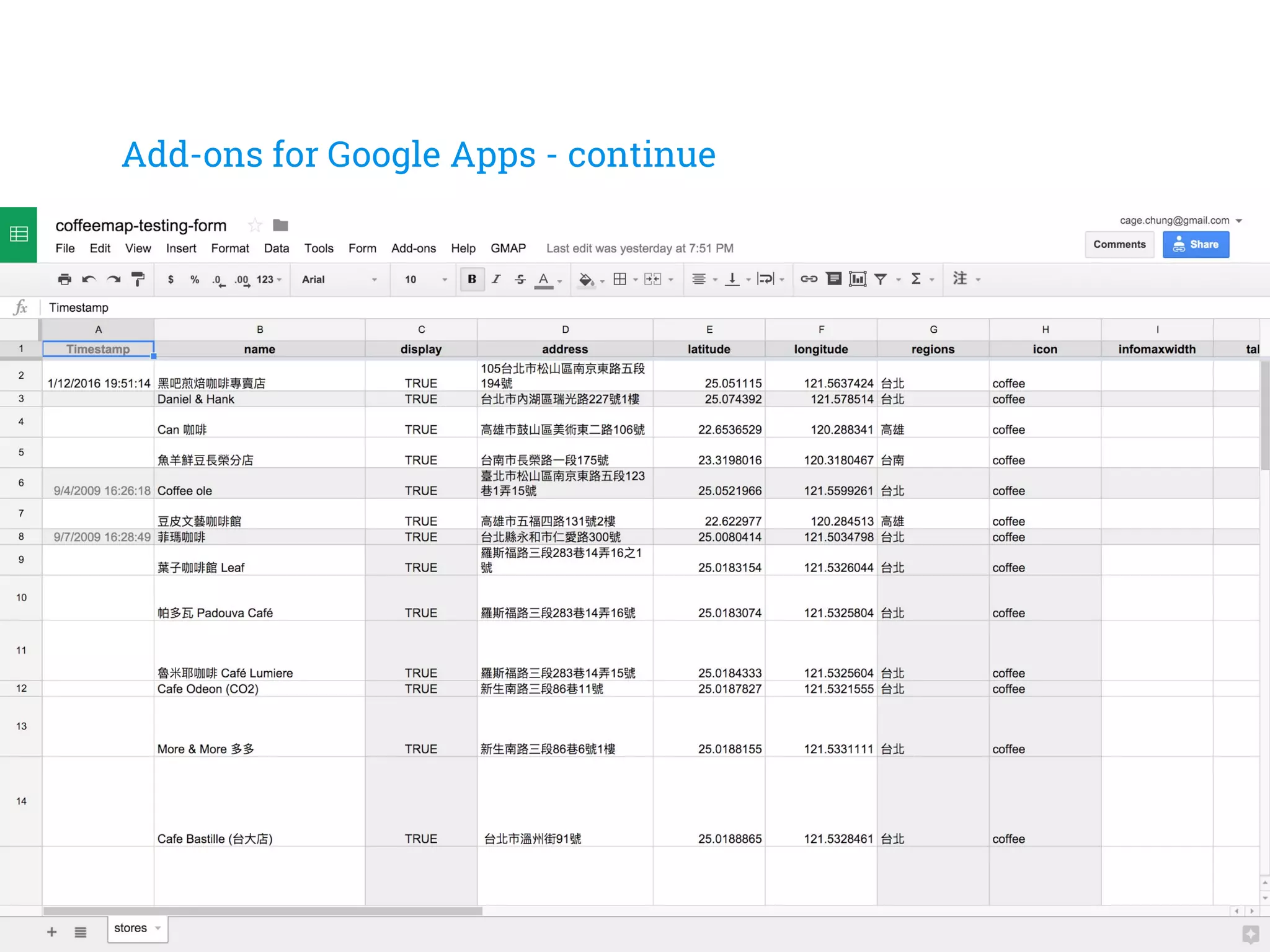
Task: Open the move-to-folder icon
Action: (281, 225)
